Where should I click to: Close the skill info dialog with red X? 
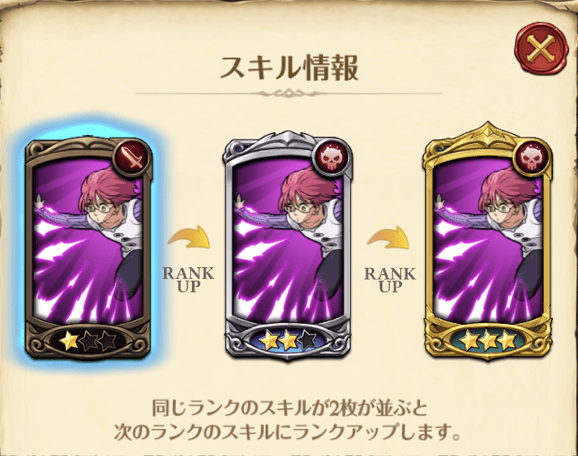(542, 49)
